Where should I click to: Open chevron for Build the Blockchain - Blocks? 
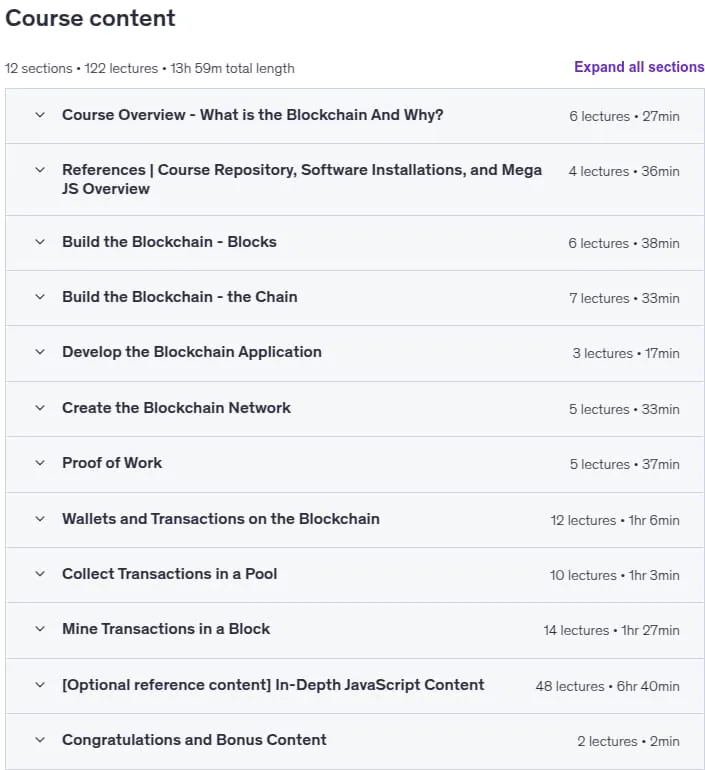coord(40,242)
